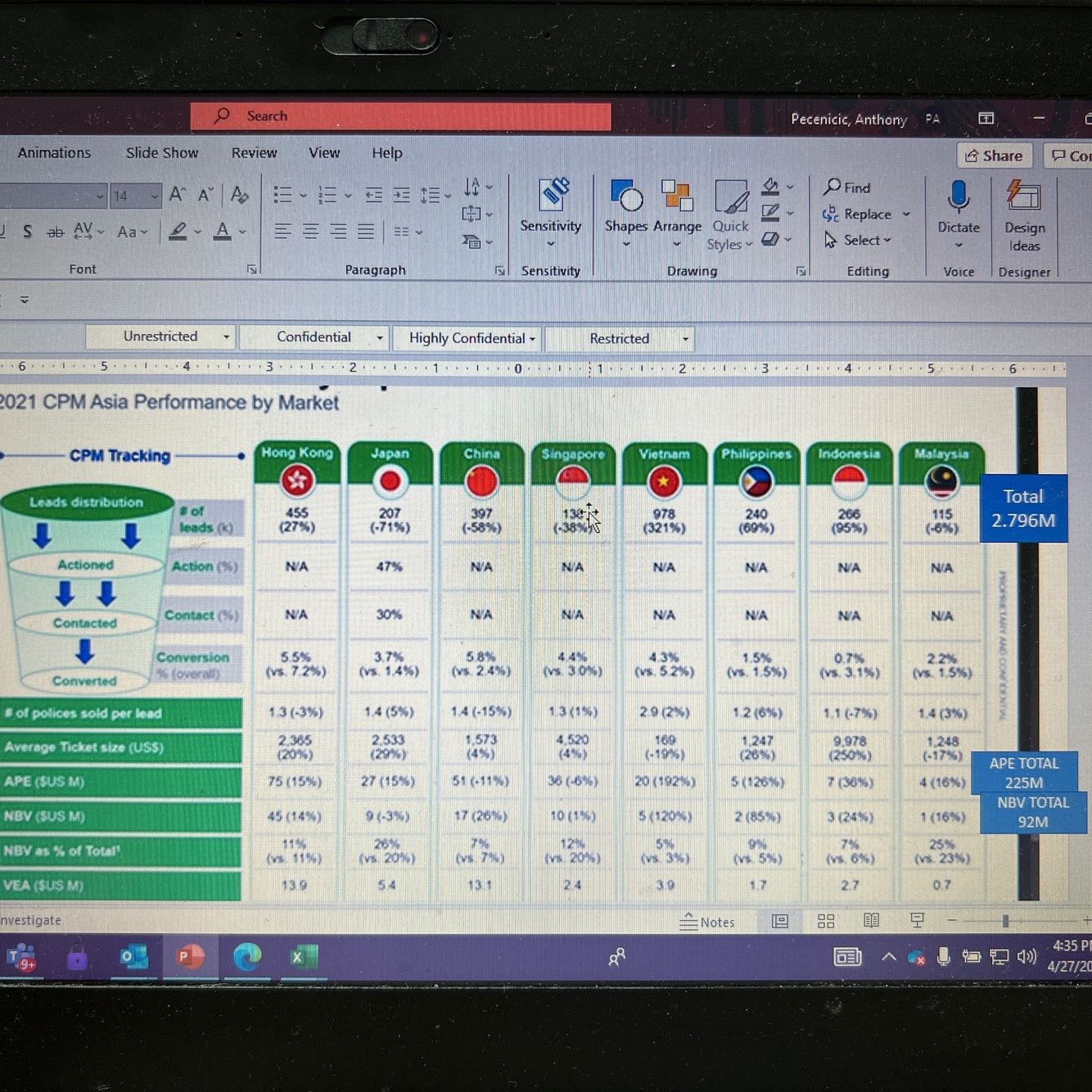Switch to Normal view
This screenshot has height=1092, width=1092.
click(x=780, y=922)
